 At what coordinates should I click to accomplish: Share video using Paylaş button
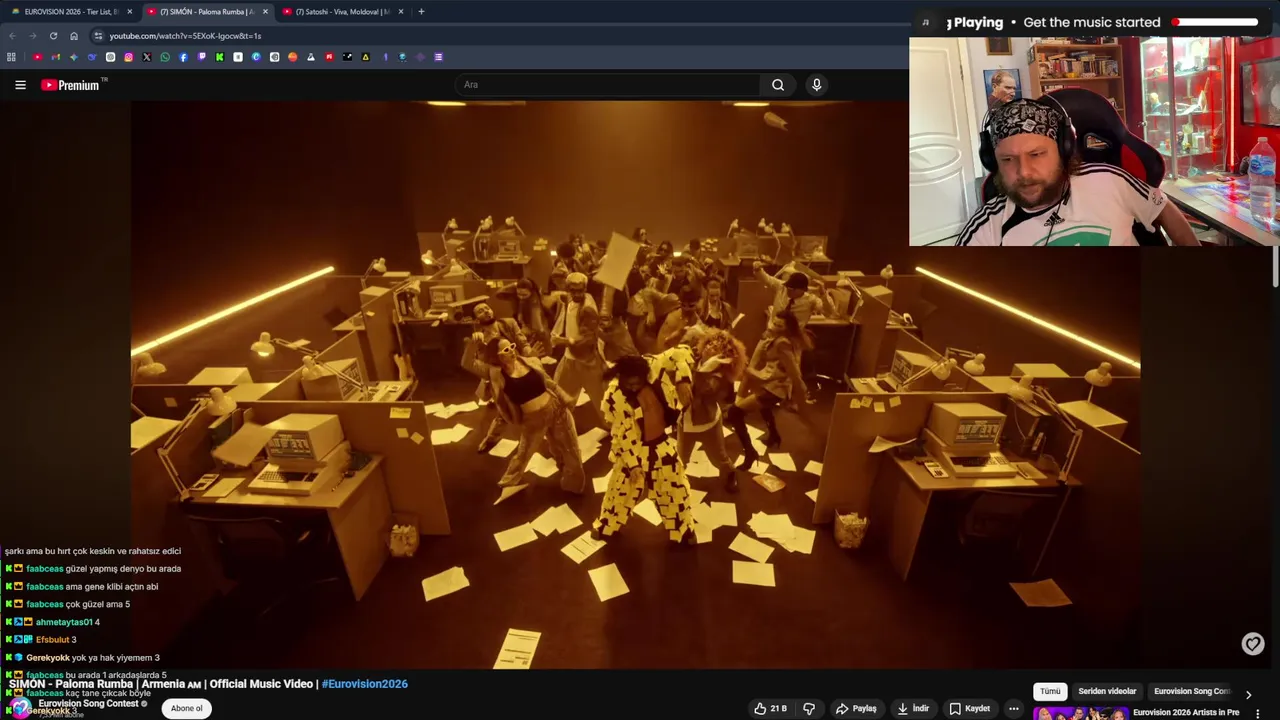857,709
